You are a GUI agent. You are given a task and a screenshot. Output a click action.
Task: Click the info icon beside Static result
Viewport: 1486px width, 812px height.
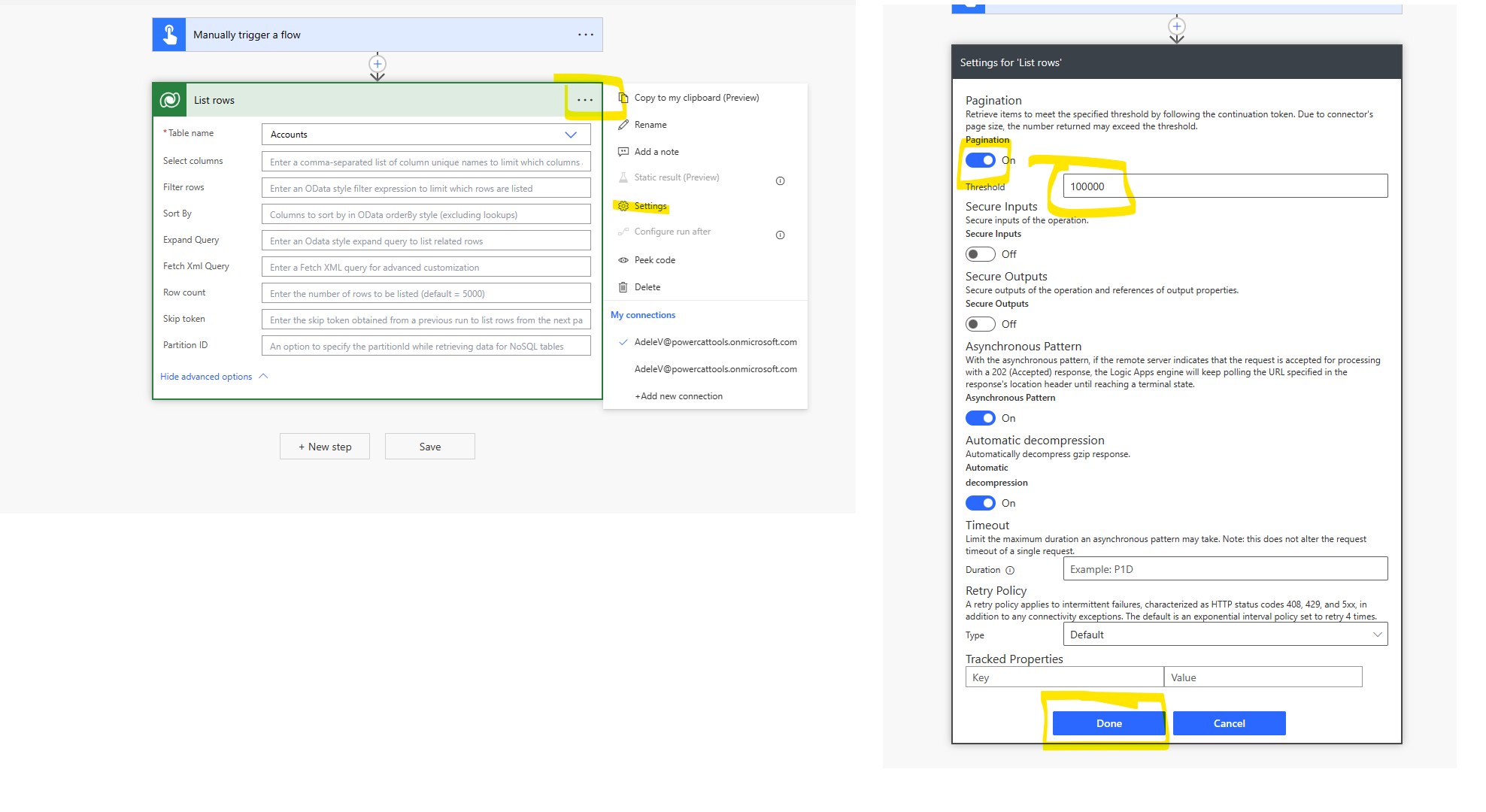coord(780,180)
